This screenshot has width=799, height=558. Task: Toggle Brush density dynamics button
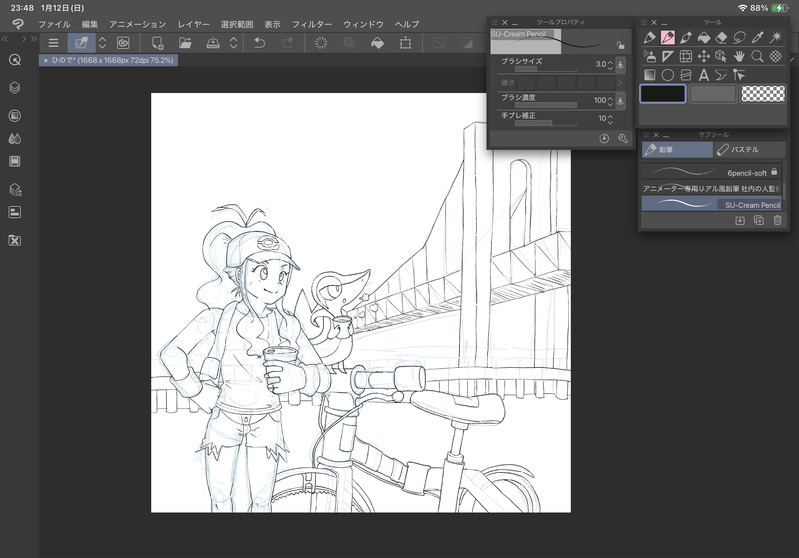620,100
